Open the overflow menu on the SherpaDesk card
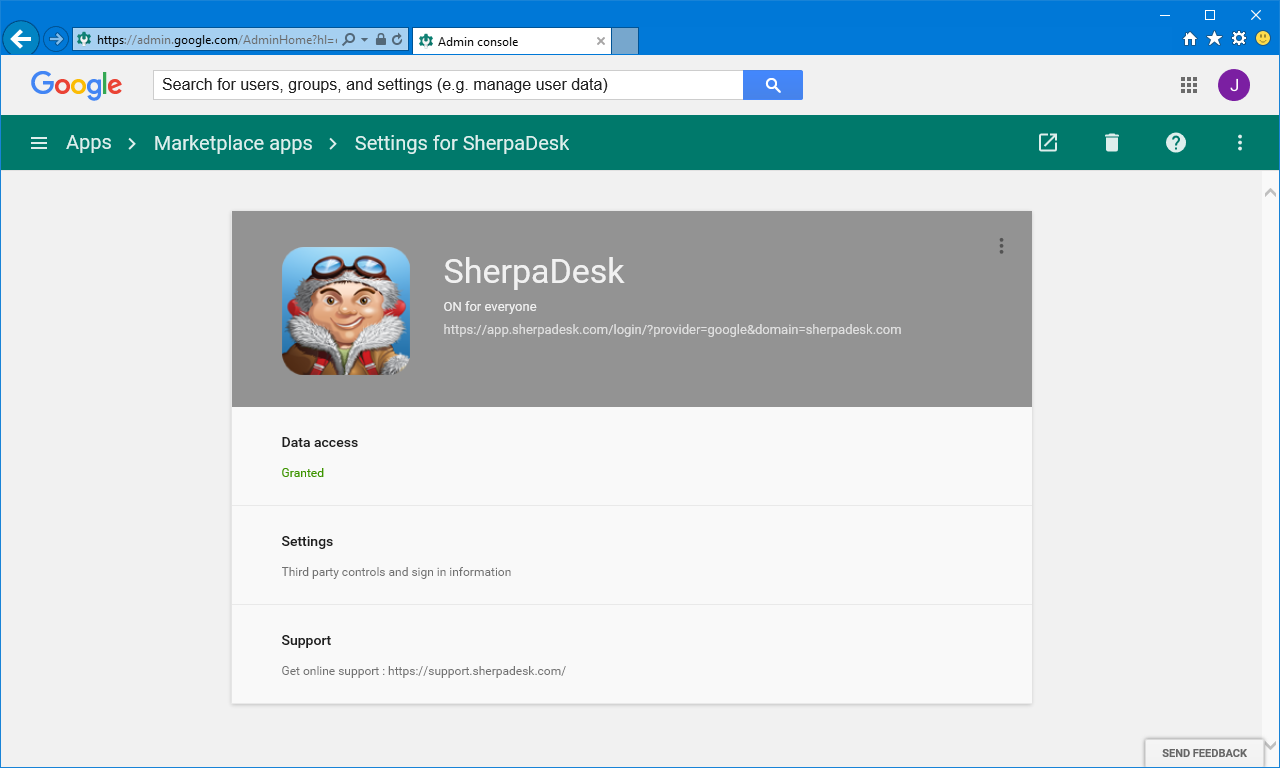 click(x=1001, y=245)
